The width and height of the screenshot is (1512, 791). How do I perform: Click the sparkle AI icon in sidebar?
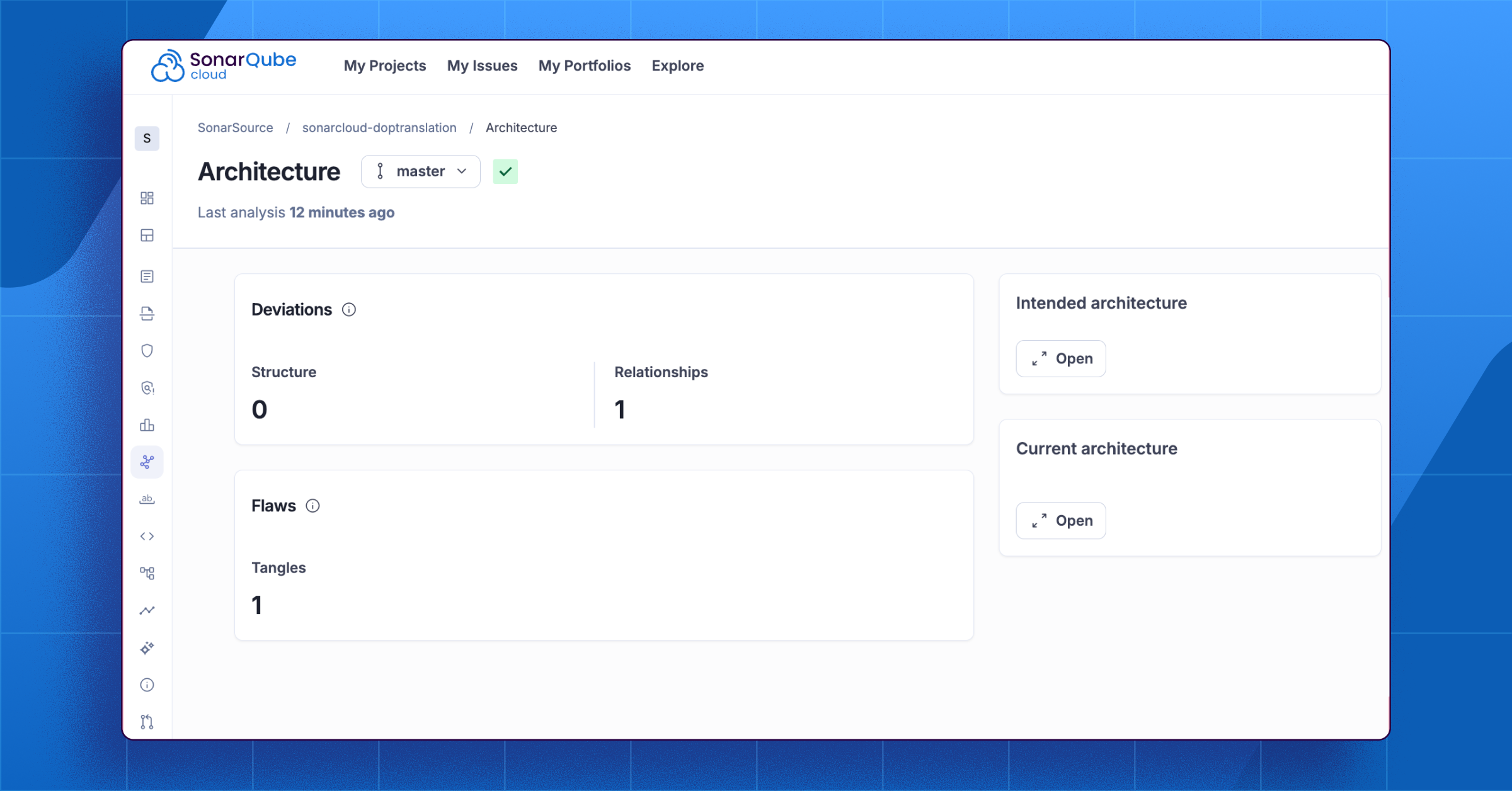147,647
